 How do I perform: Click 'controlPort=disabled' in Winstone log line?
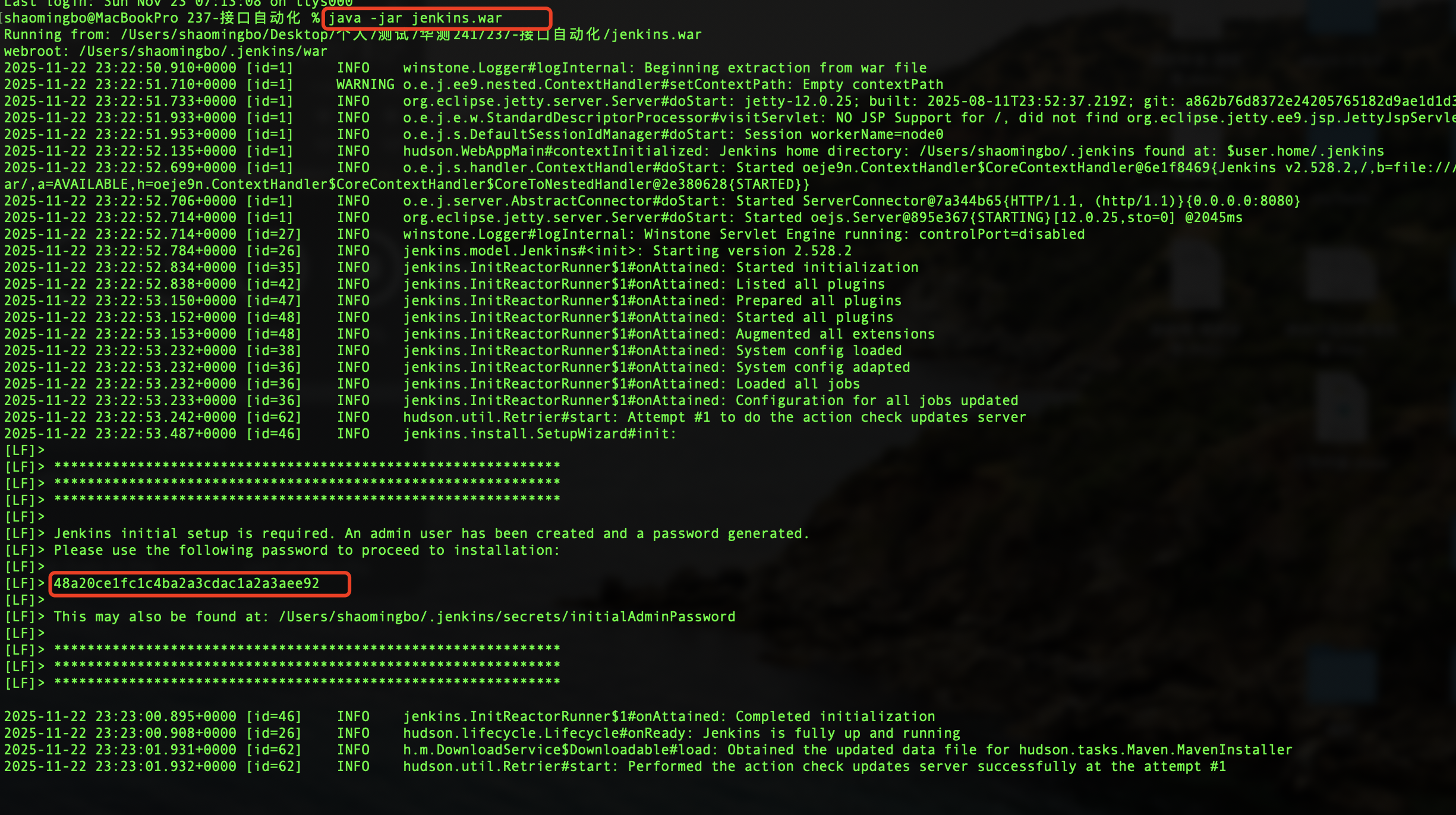tap(1001, 235)
